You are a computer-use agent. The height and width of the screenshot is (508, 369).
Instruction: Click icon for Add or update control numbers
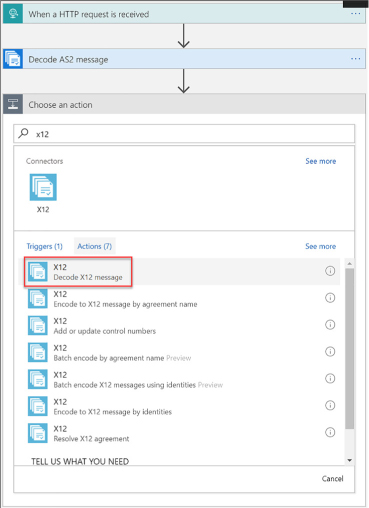pyautogui.click(x=38, y=325)
